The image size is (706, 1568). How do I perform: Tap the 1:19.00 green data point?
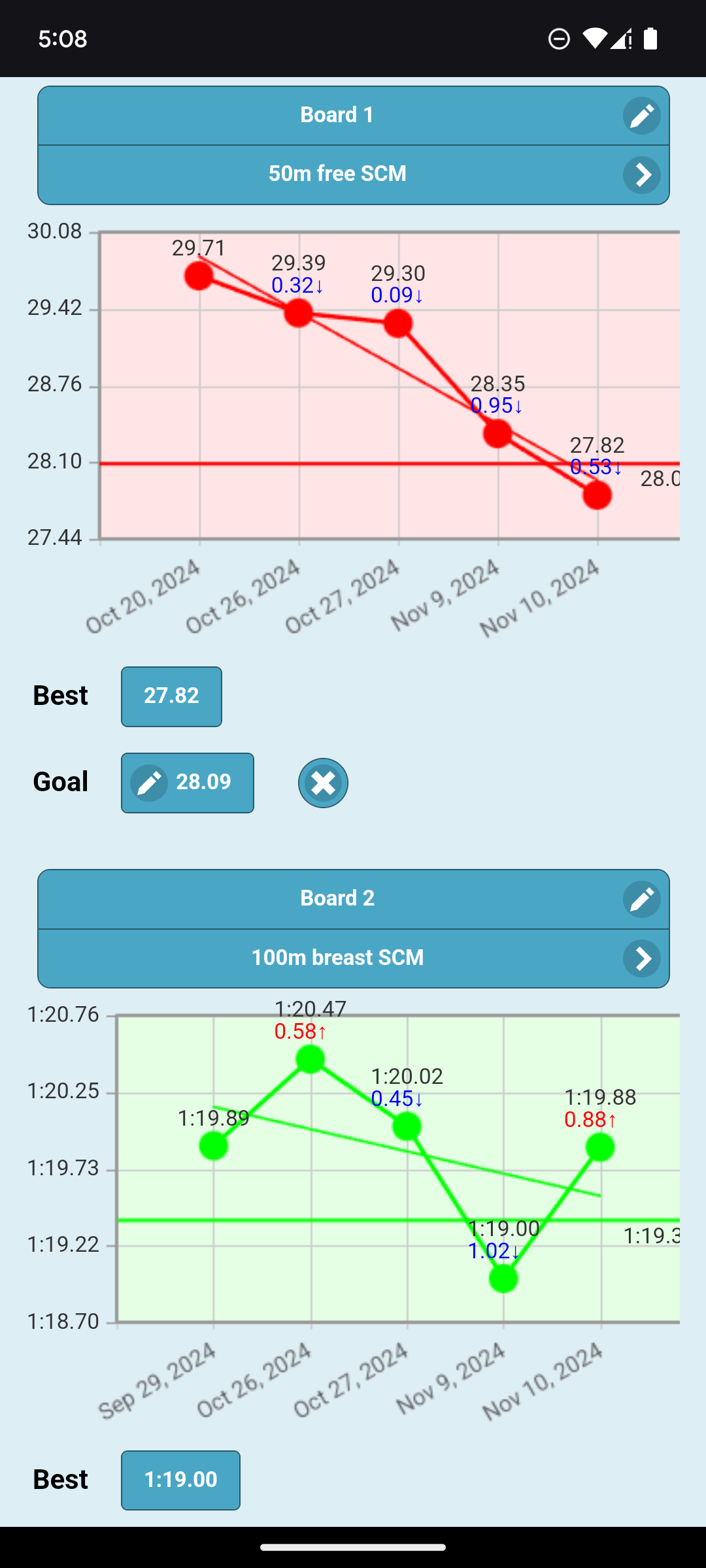[503, 1279]
